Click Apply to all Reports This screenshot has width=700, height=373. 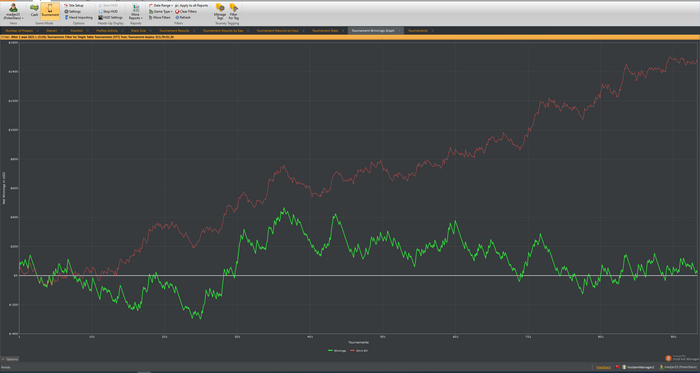point(192,5)
